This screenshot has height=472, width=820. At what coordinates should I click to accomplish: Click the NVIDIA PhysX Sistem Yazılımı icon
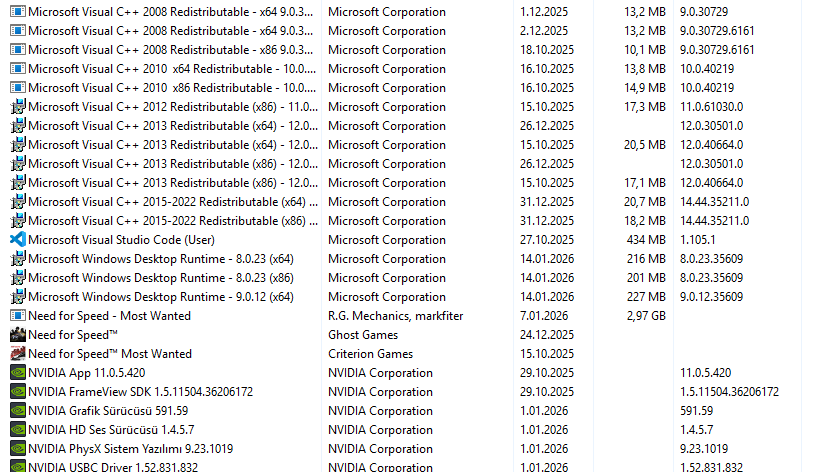18,449
